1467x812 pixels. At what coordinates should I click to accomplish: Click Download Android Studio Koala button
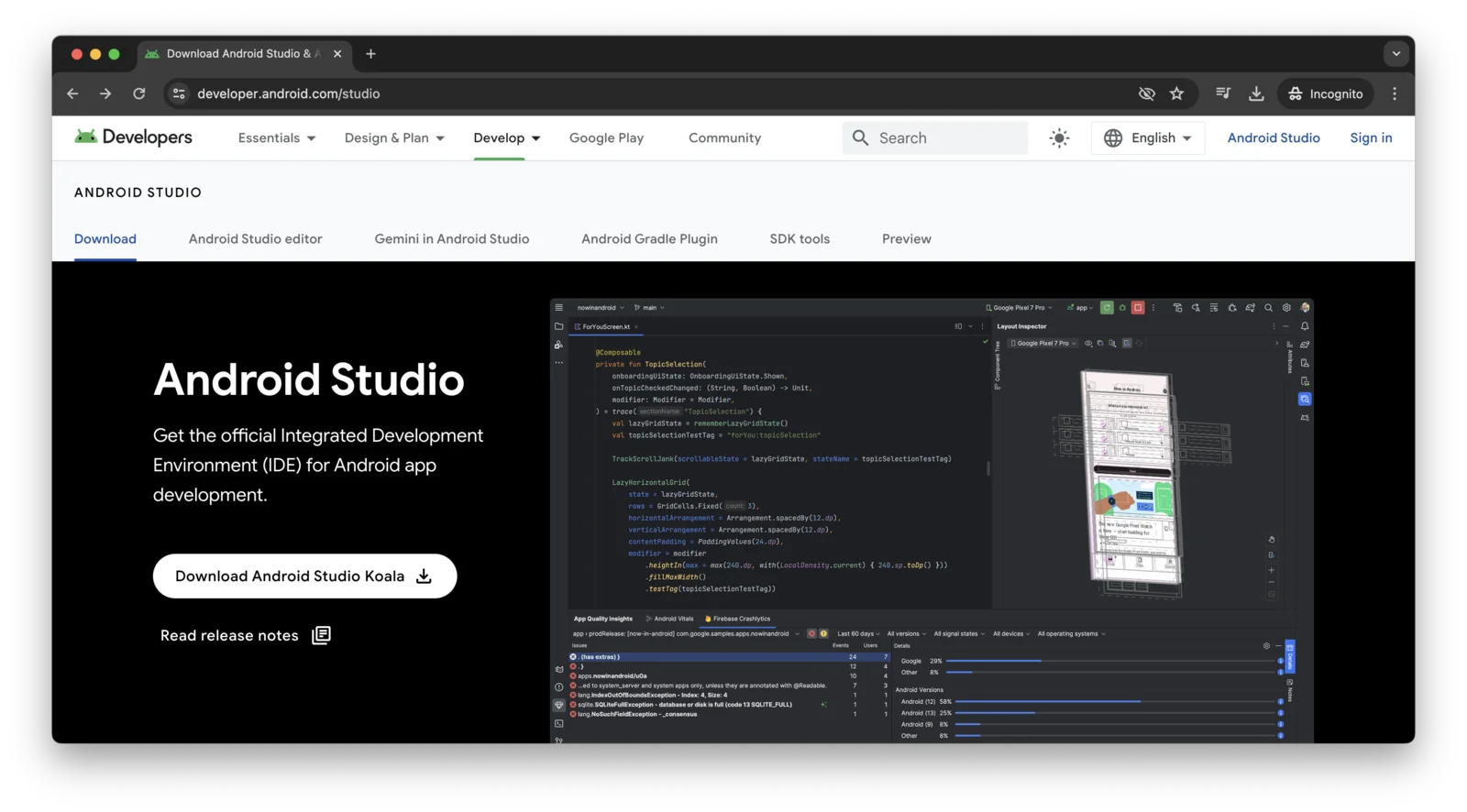click(304, 576)
